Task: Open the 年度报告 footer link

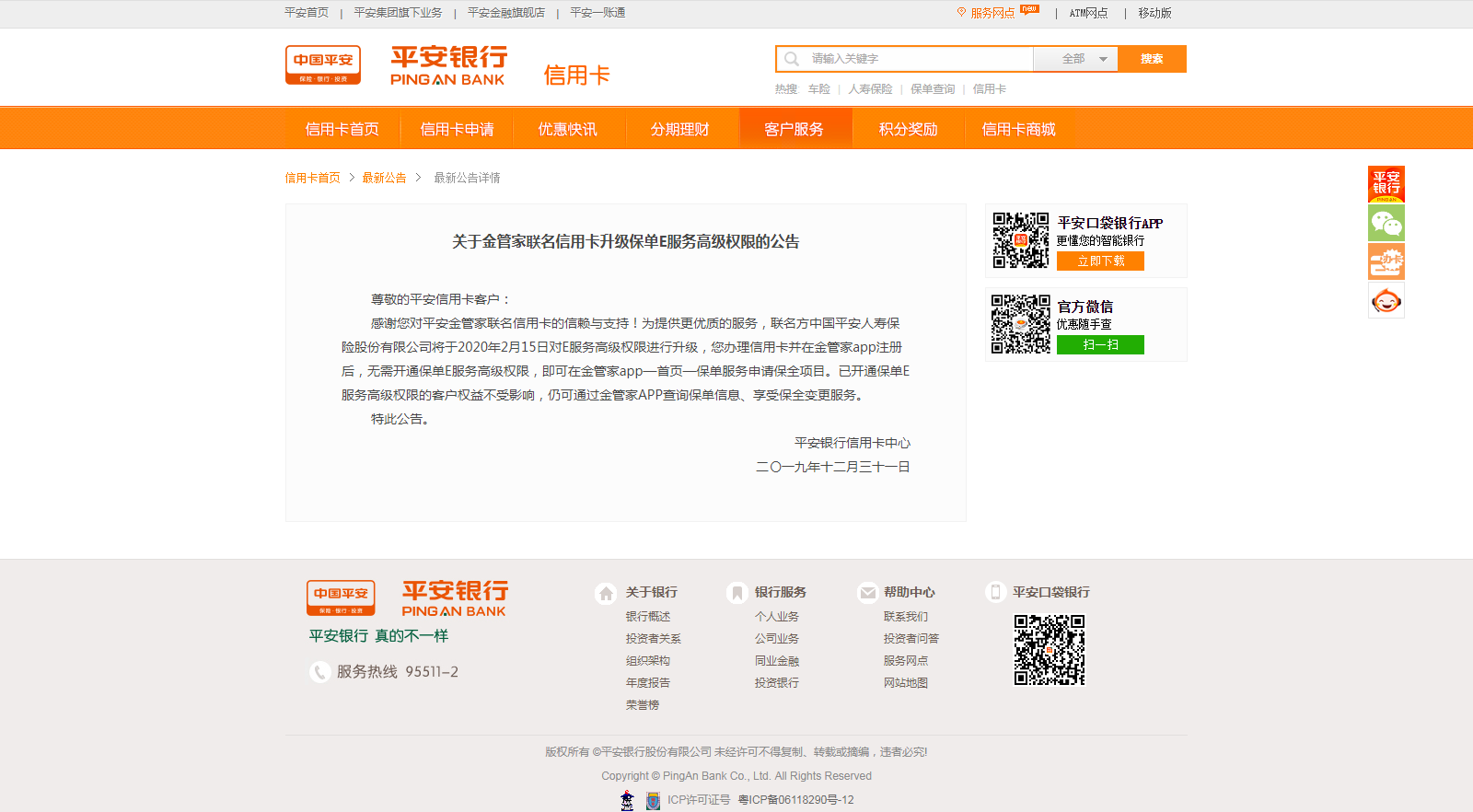Action: tap(648, 683)
